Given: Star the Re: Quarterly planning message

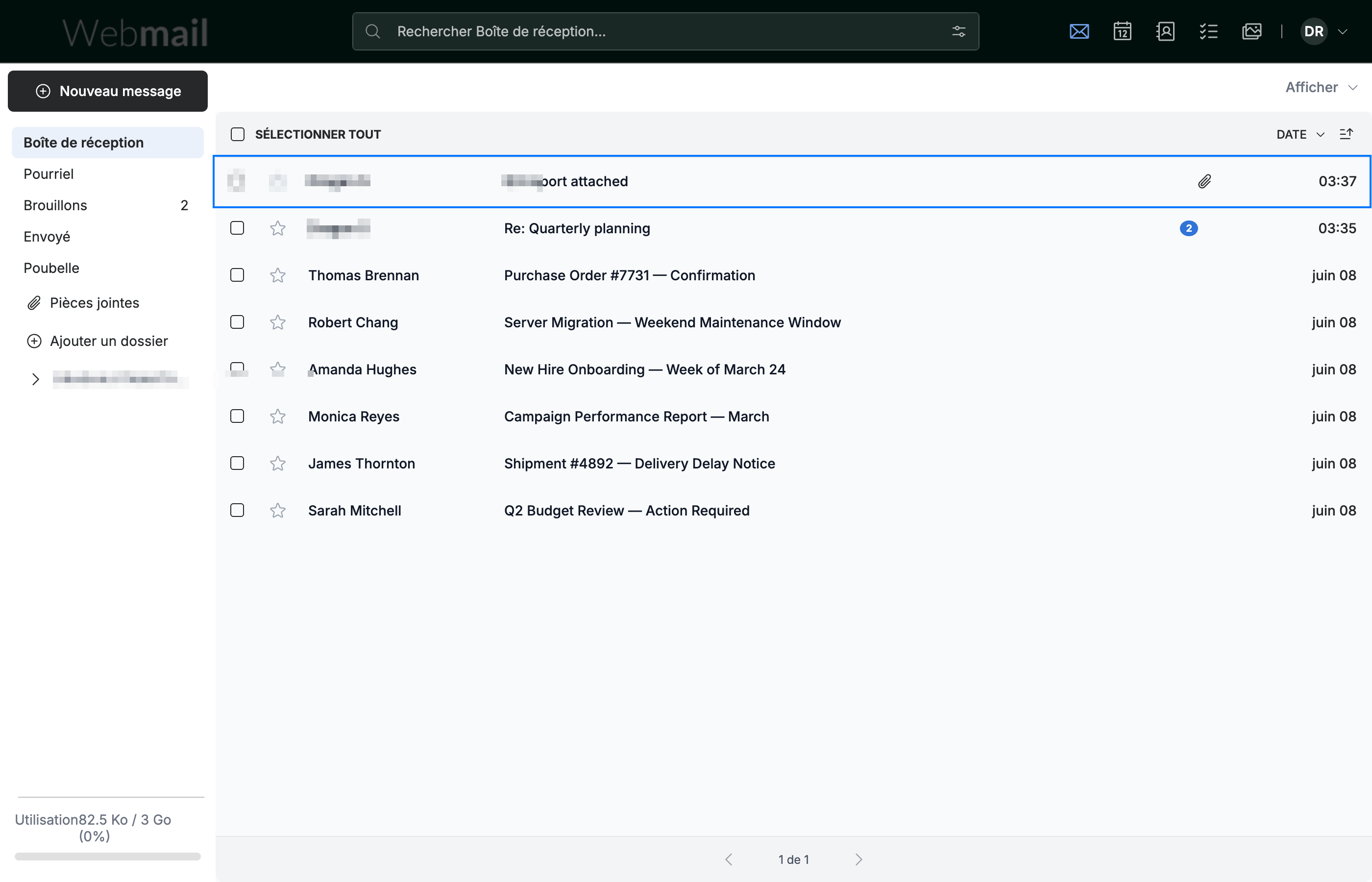Looking at the screenshot, I should (278, 228).
